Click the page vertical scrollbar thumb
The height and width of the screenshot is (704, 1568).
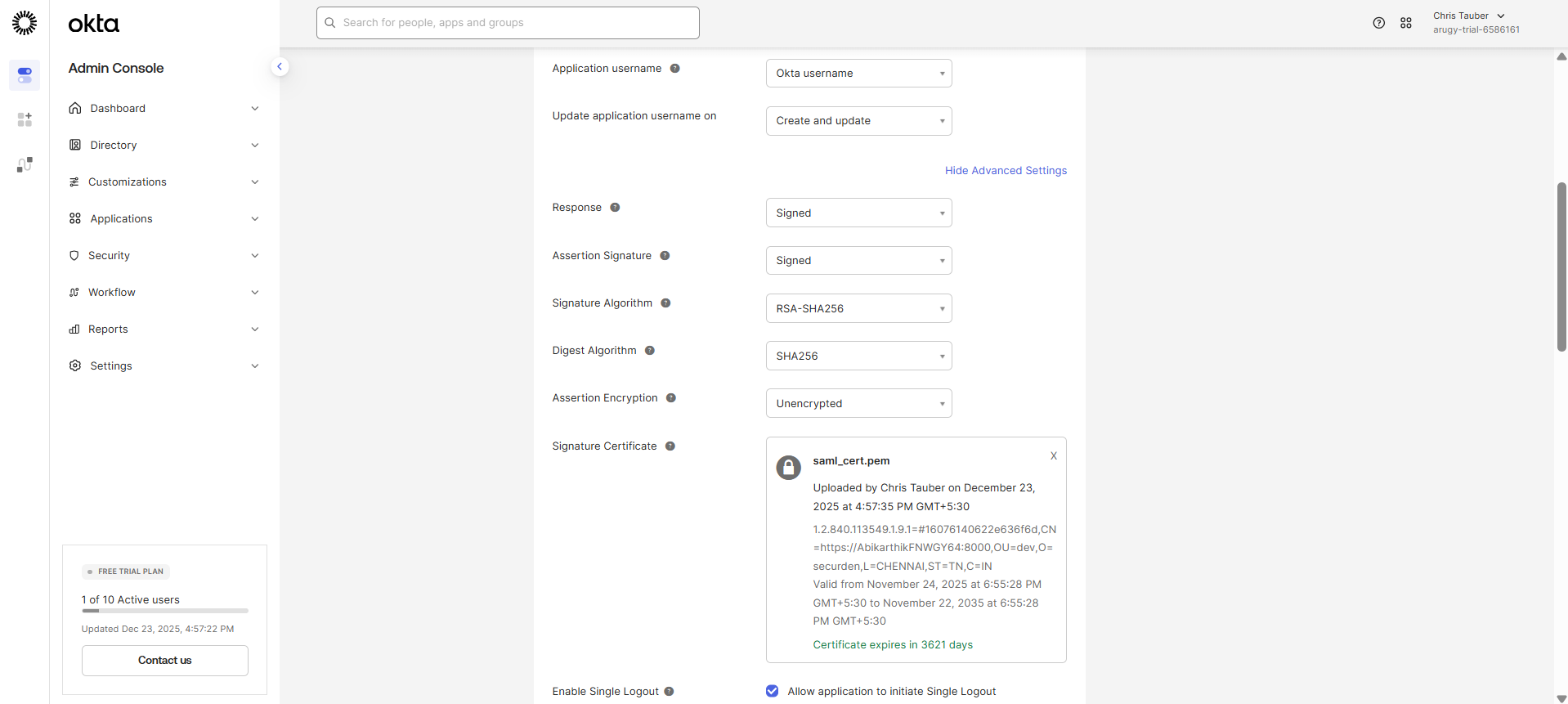pos(1561,267)
